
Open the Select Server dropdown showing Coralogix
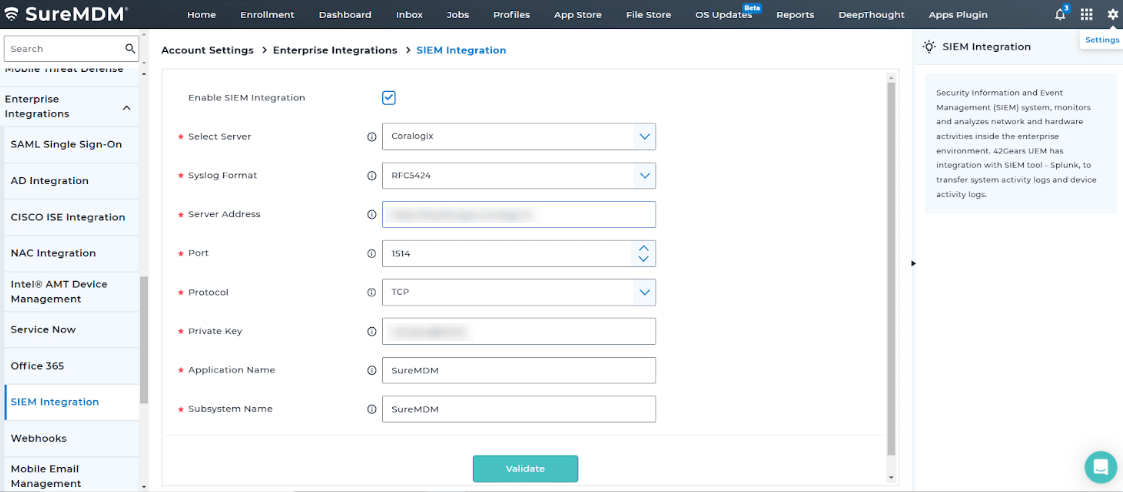click(519, 136)
